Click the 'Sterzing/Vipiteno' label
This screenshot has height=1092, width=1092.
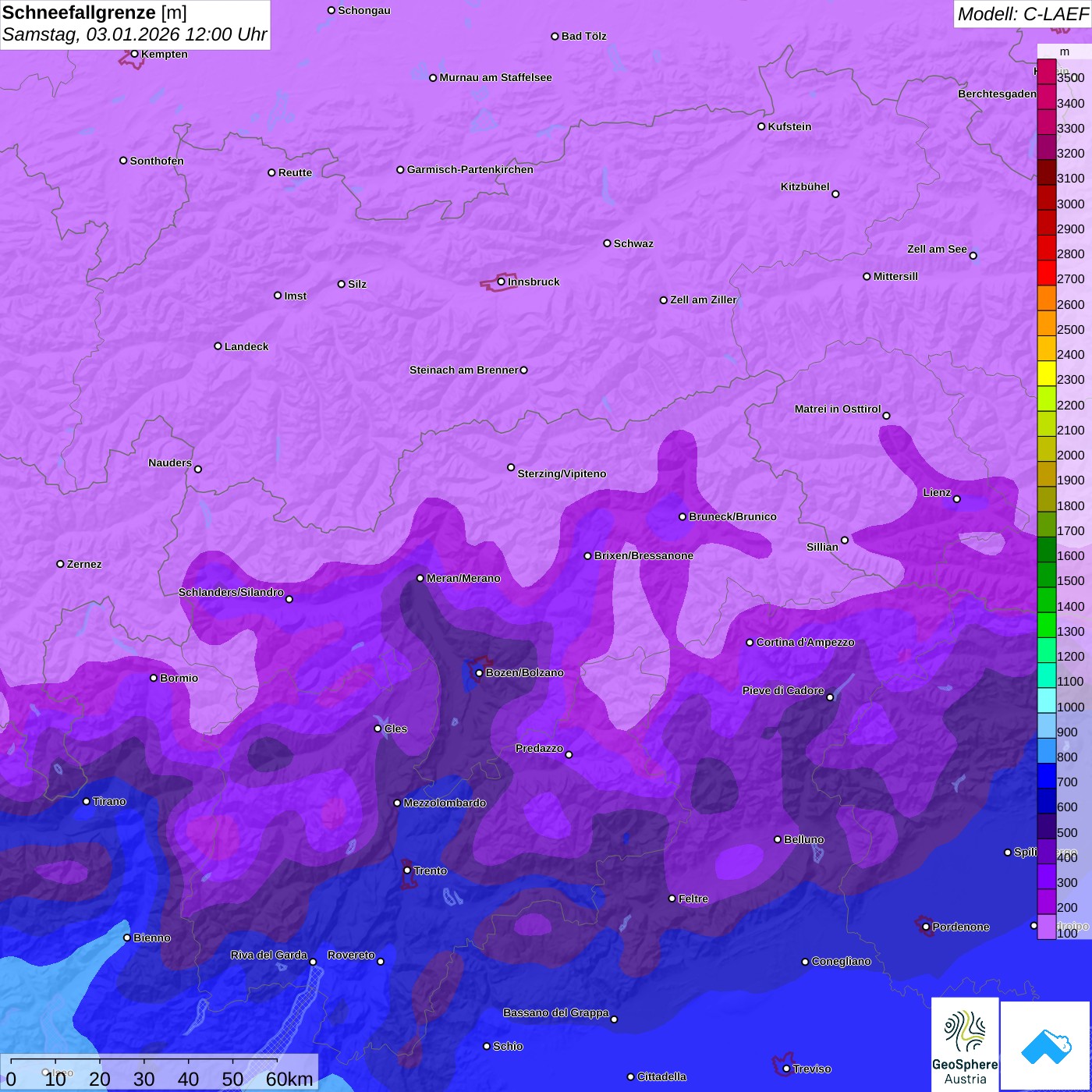tap(562, 473)
